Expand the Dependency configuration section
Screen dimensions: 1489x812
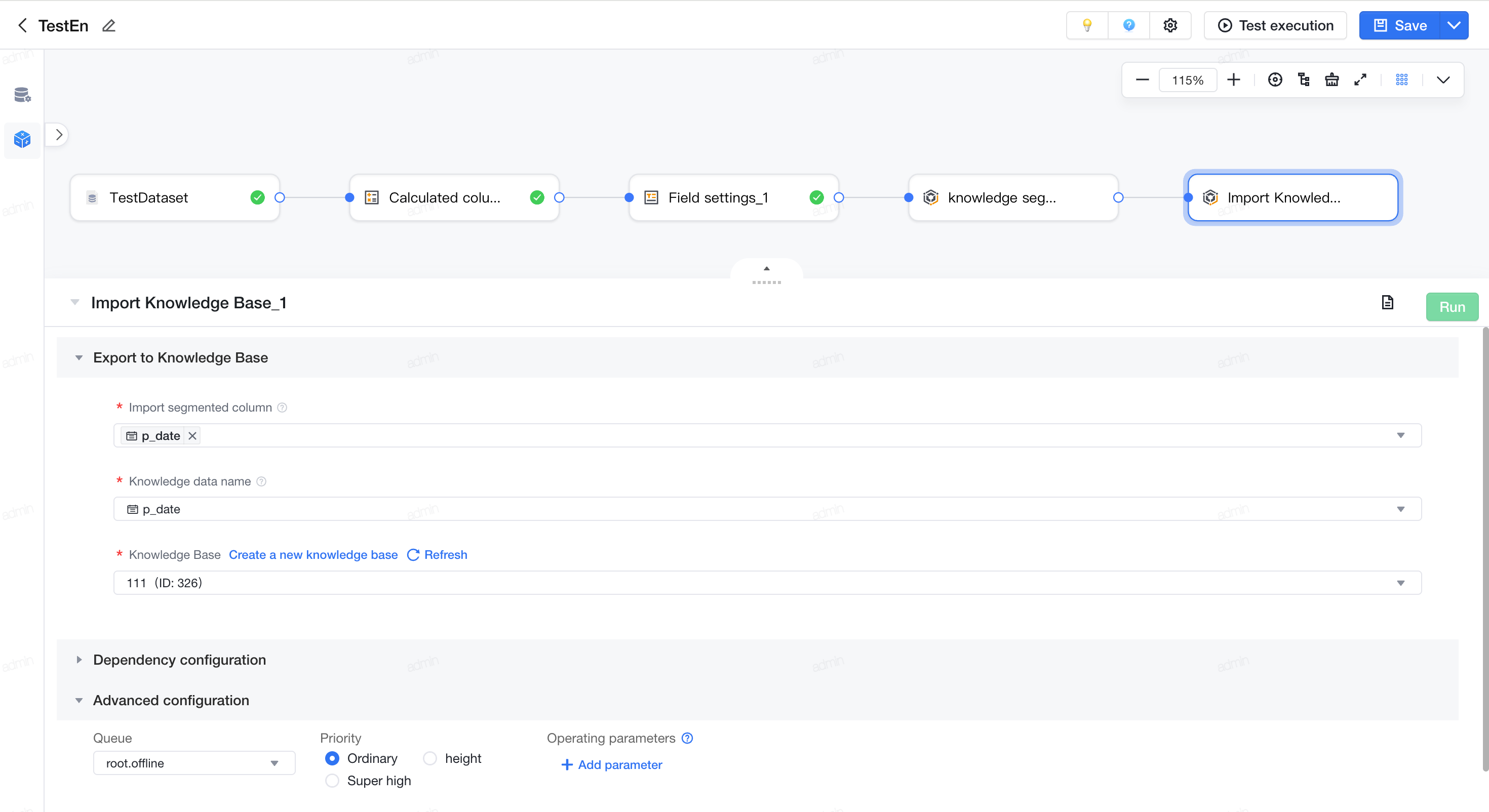point(179,660)
